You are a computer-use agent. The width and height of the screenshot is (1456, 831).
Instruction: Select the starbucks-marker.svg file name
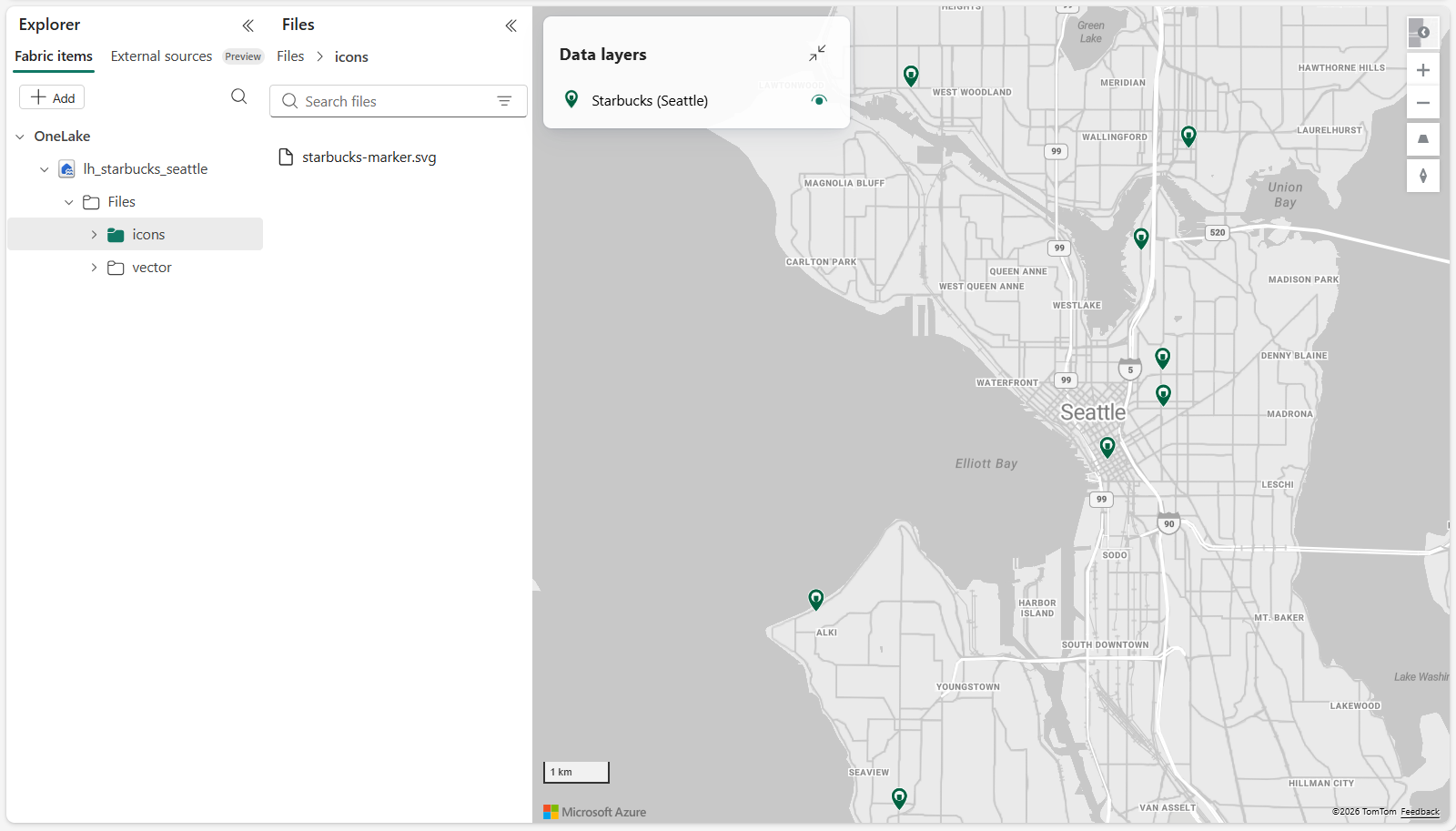369,157
